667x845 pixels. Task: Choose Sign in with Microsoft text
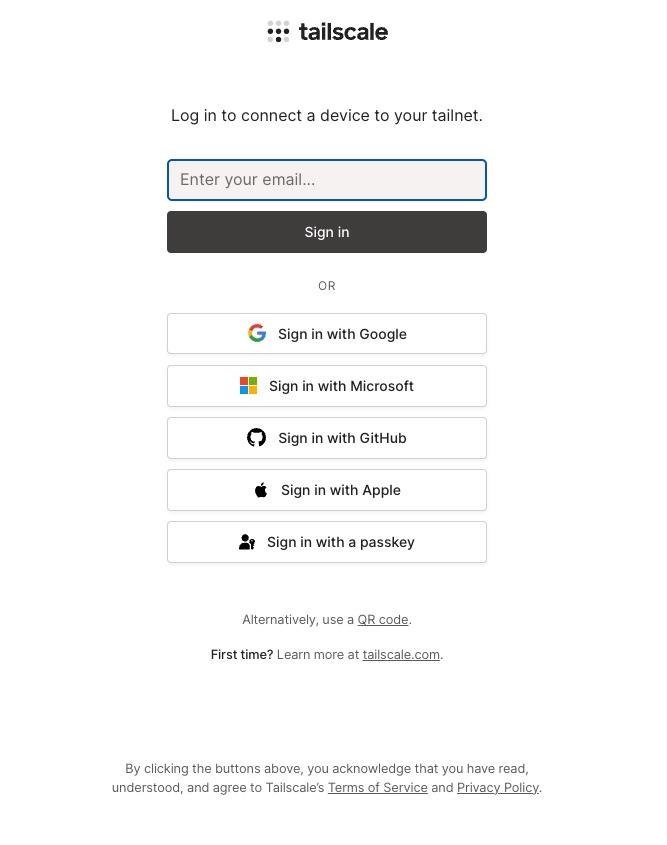coord(341,386)
